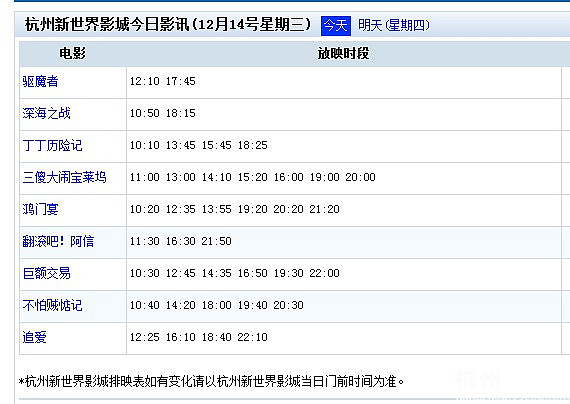Click the 19:40 showtime for 不怕贼惦记

253,305
